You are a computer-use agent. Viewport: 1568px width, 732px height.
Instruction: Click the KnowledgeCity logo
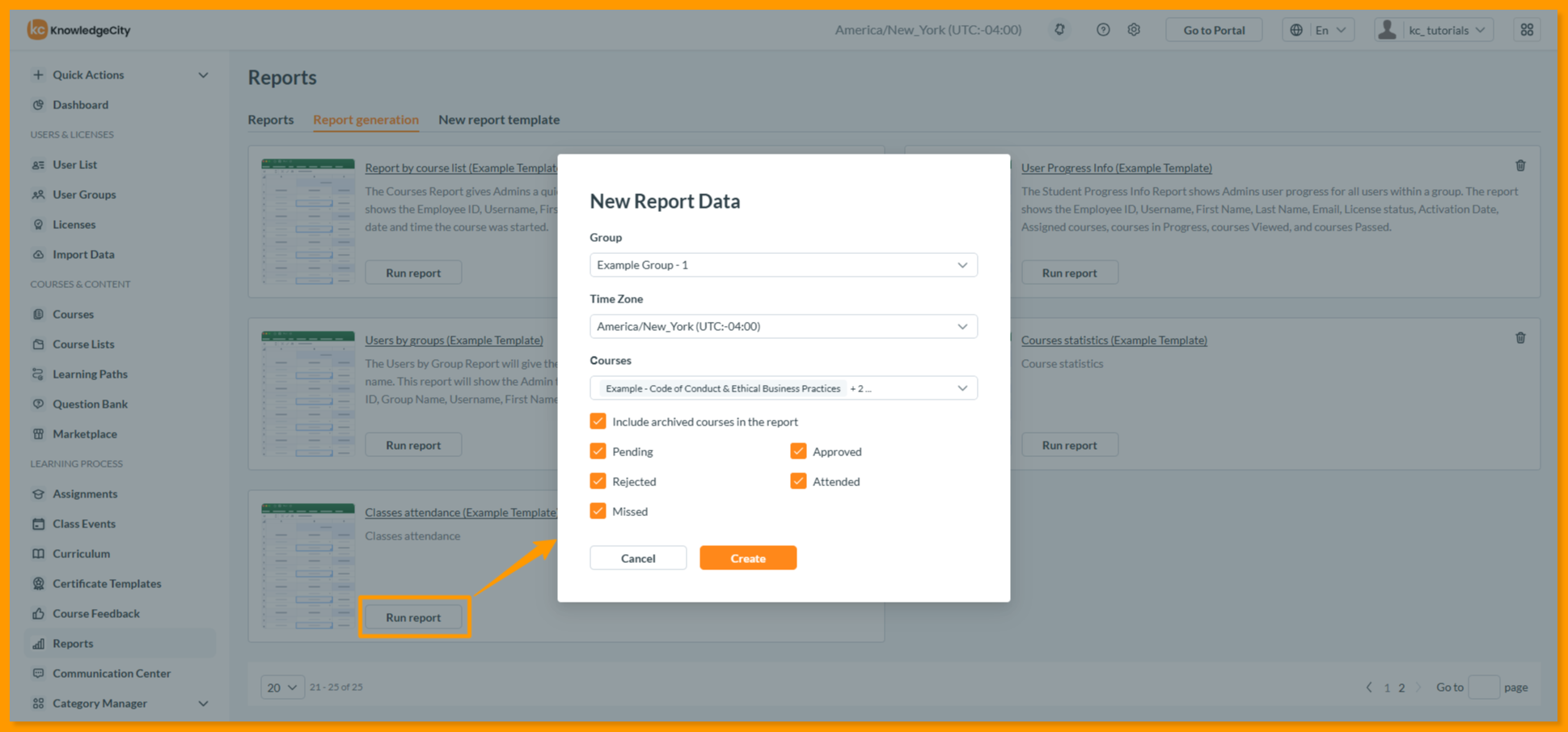point(79,30)
